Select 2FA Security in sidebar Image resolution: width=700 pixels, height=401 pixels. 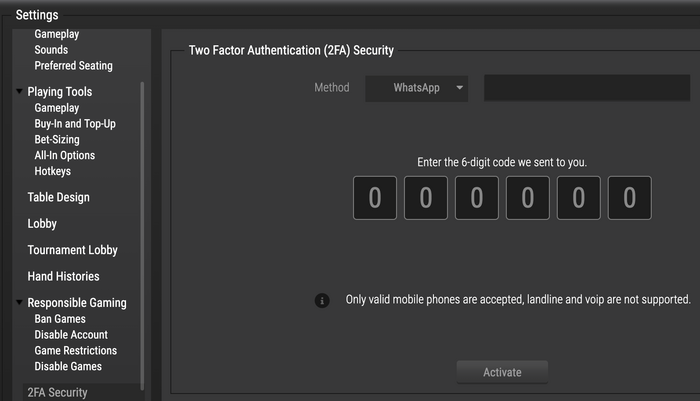coord(81,392)
